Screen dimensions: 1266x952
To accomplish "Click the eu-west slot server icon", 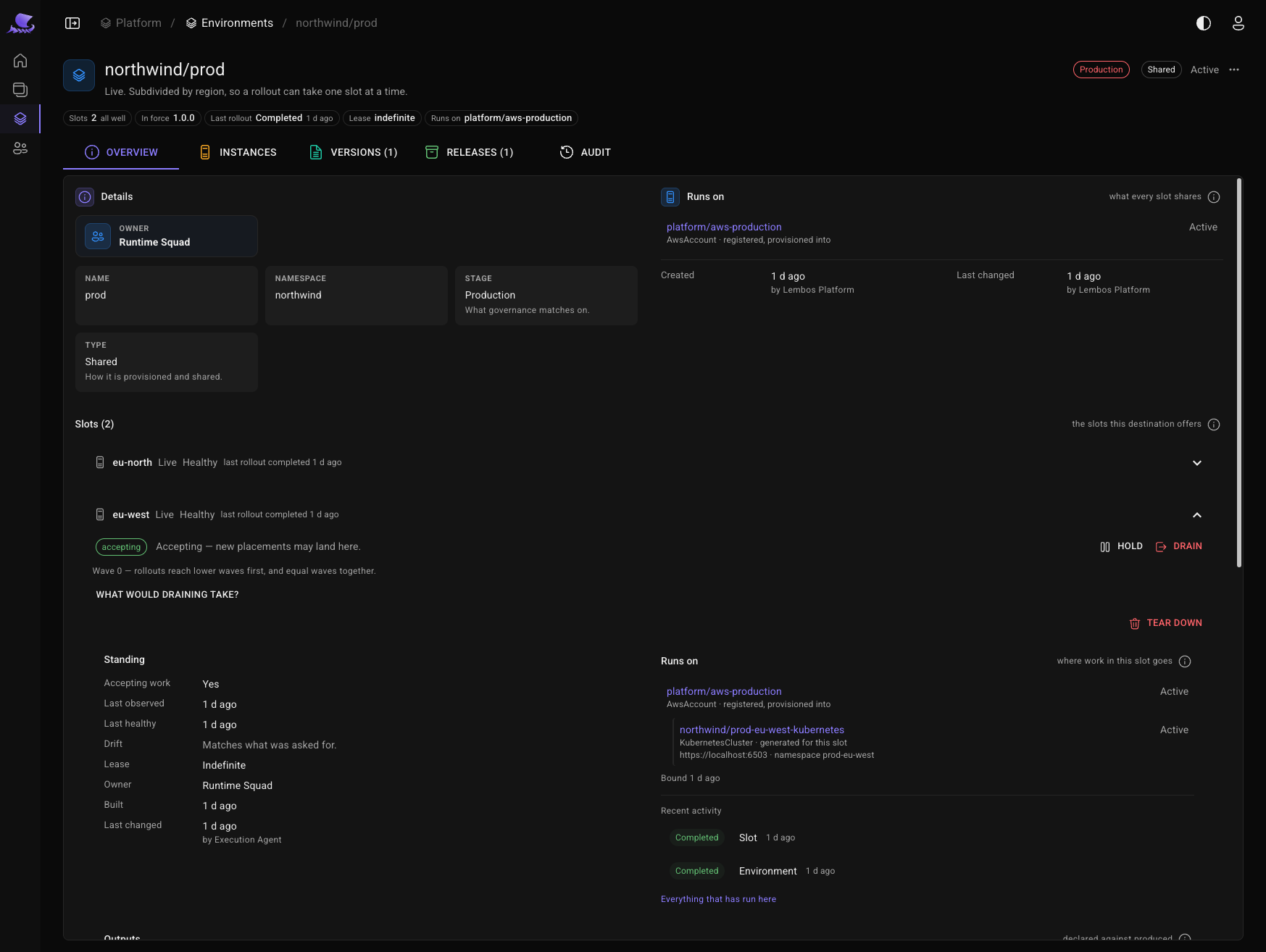I will coord(100,514).
